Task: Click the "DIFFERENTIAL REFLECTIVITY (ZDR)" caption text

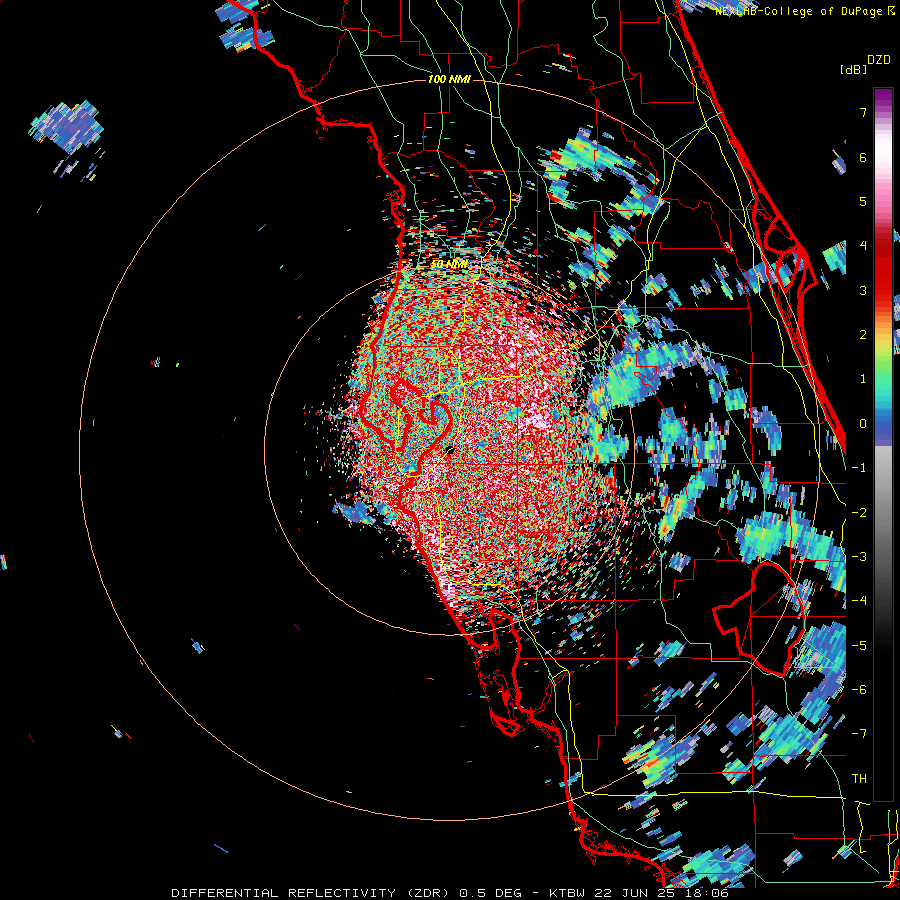Action: coord(312,893)
